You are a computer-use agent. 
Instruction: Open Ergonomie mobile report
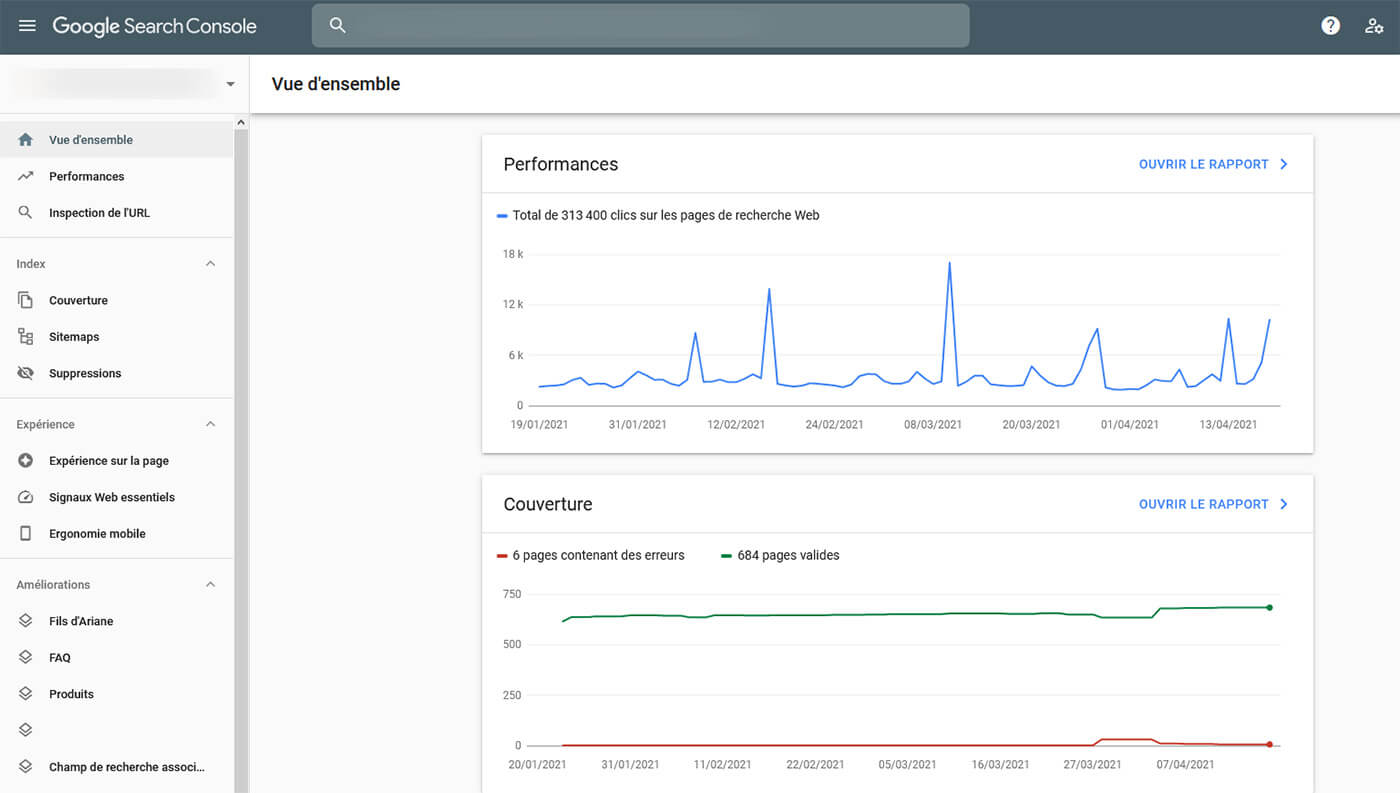click(x=116, y=534)
